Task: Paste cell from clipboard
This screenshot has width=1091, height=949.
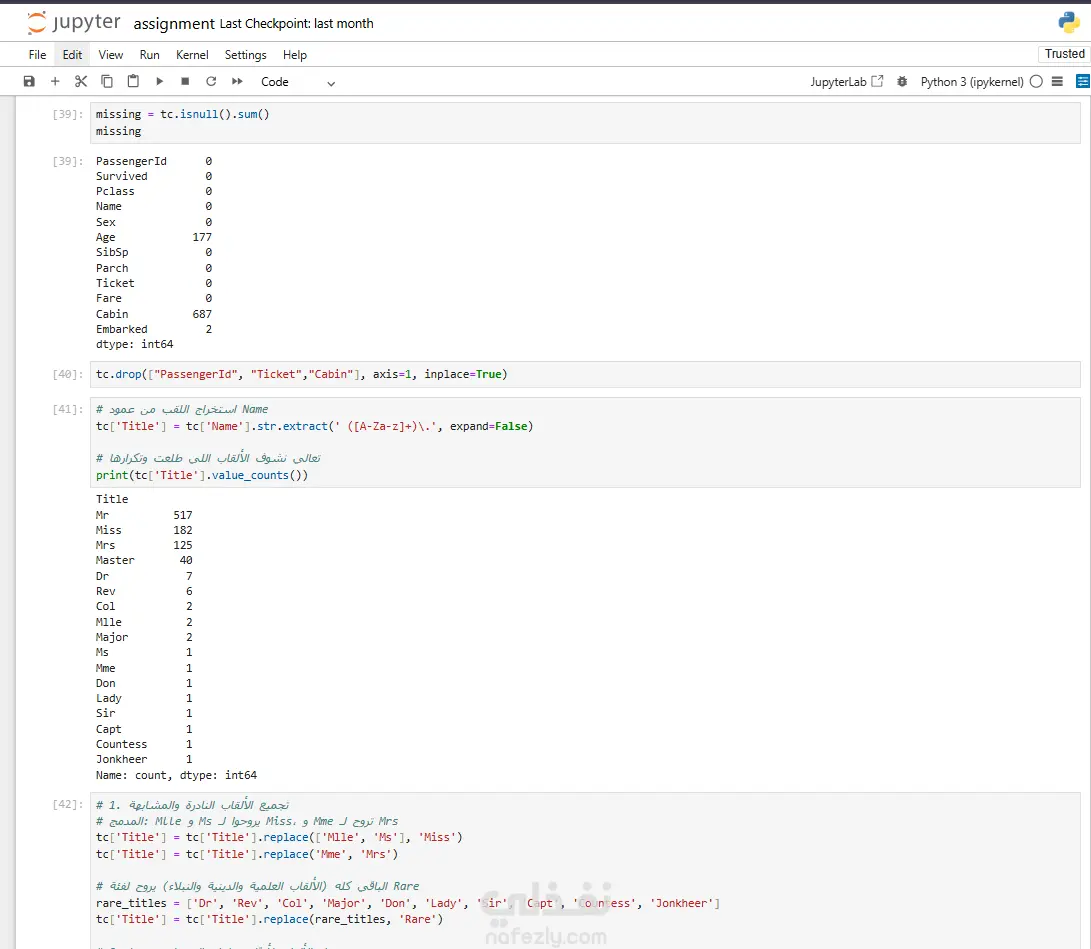Action: coord(133,81)
